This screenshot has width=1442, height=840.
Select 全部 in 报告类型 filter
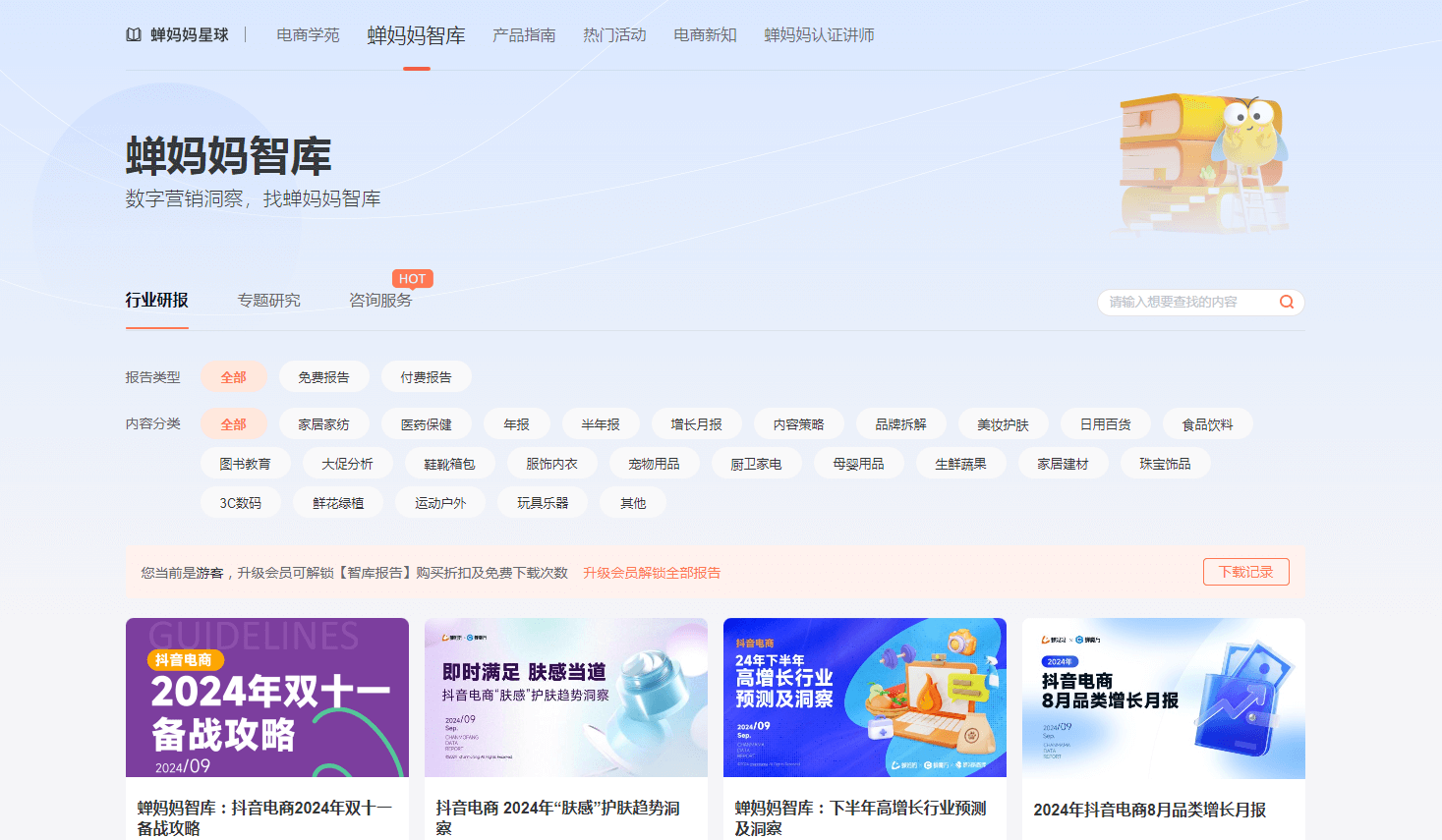point(234,377)
